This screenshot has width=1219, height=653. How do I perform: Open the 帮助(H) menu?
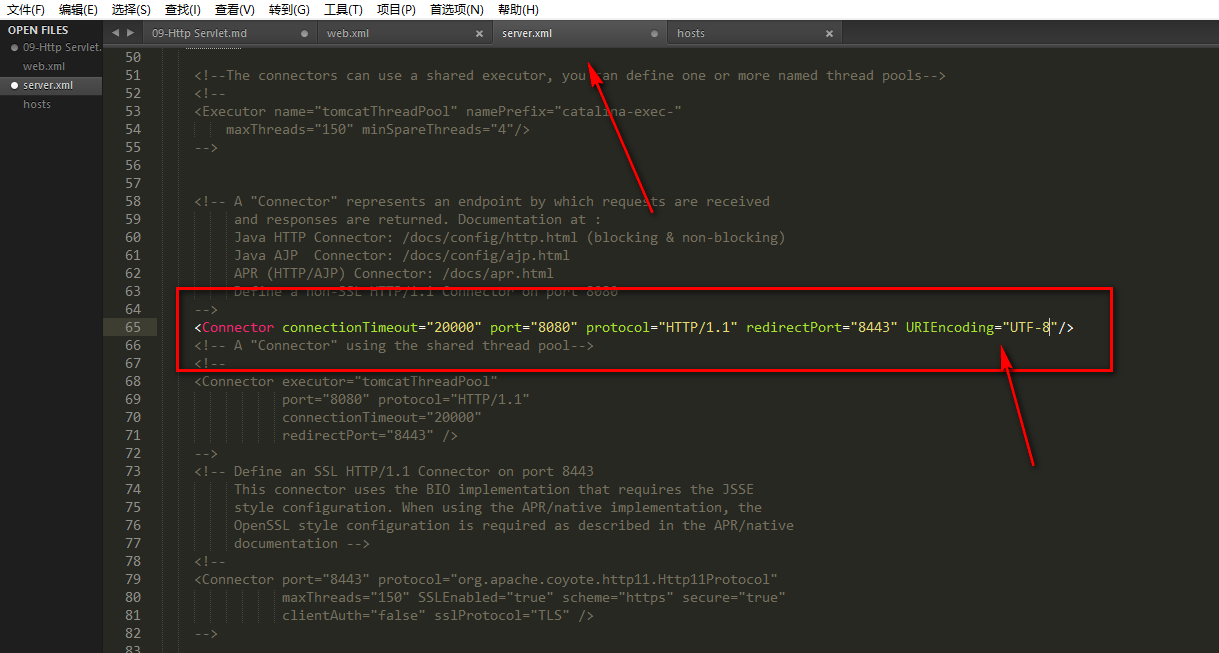click(x=518, y=9)
